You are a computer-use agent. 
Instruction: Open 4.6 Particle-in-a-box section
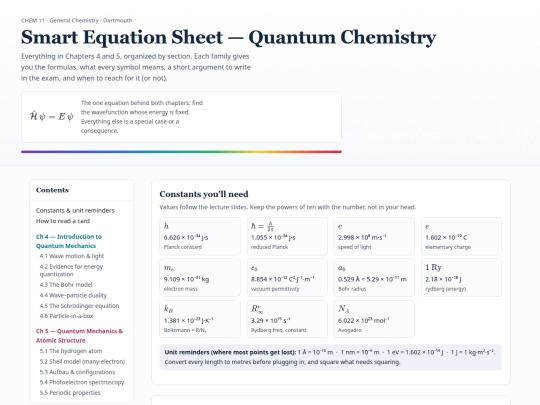[66, 316]
